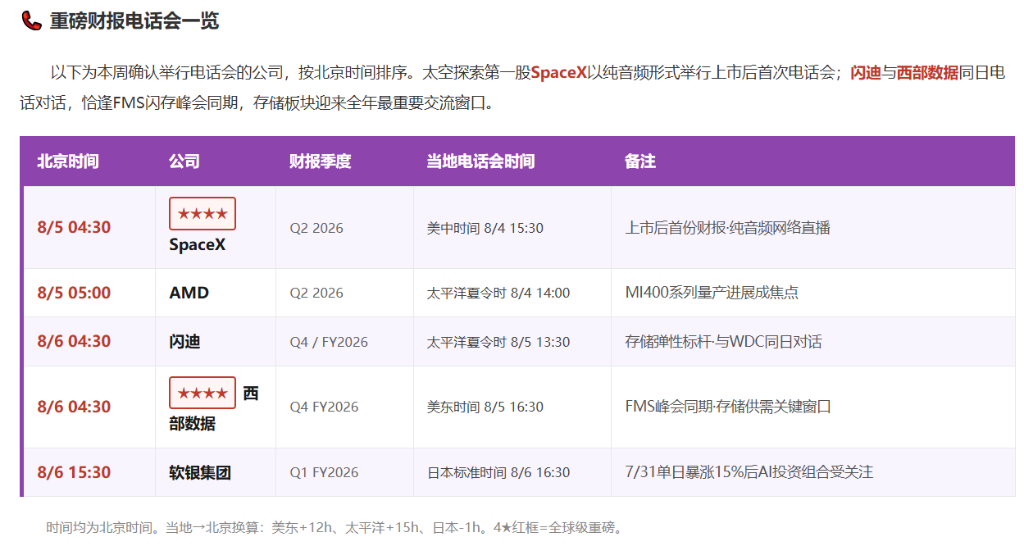This screenshot has height=547, width=1024.
Task: Click 美东时间 8/5 16:30 local time
Action: click(485, 407)
